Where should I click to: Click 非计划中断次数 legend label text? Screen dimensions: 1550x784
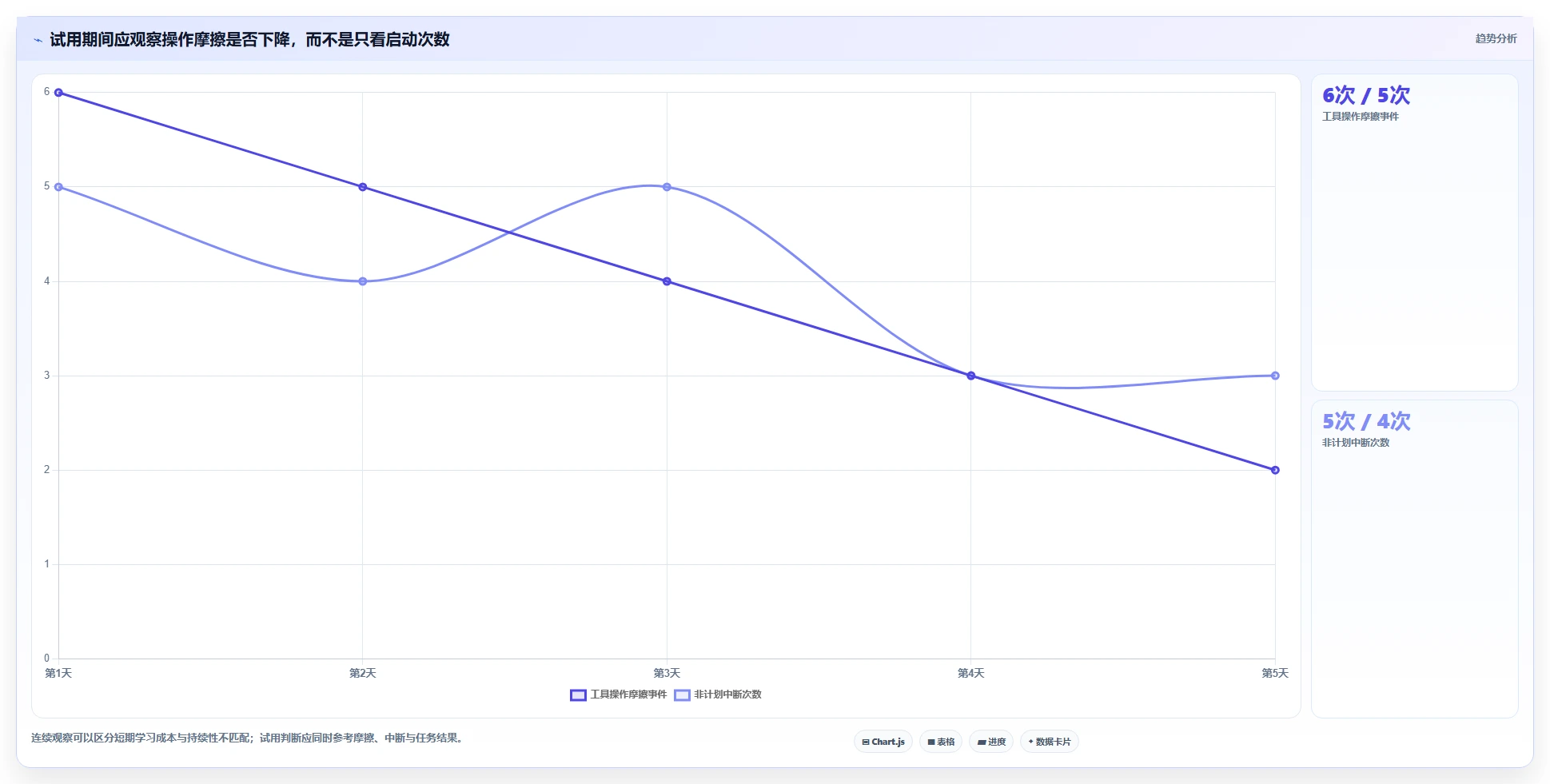(x=727, y=694)
